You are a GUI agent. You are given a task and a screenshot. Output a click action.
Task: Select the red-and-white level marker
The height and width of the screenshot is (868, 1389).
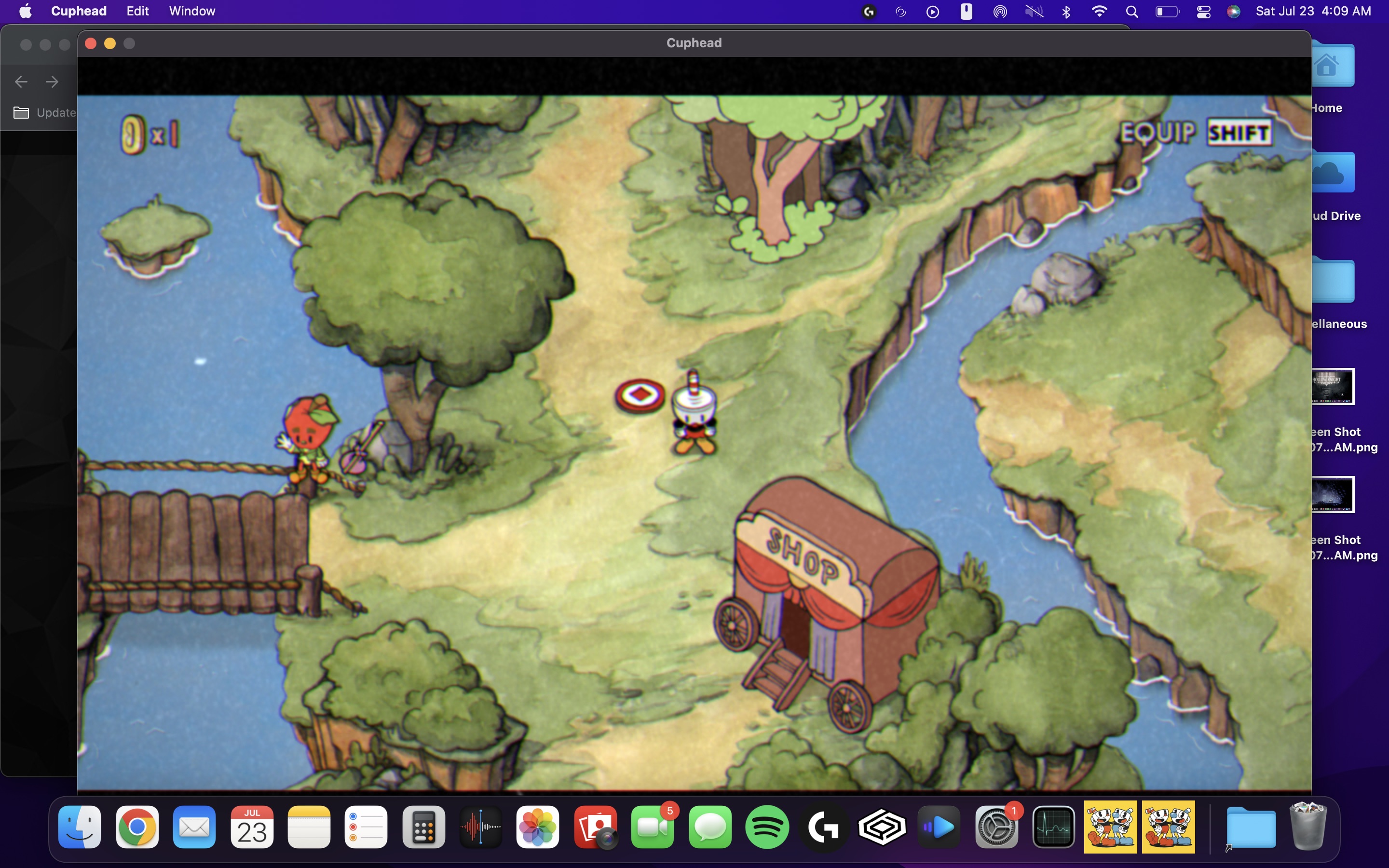coord(640,395)
